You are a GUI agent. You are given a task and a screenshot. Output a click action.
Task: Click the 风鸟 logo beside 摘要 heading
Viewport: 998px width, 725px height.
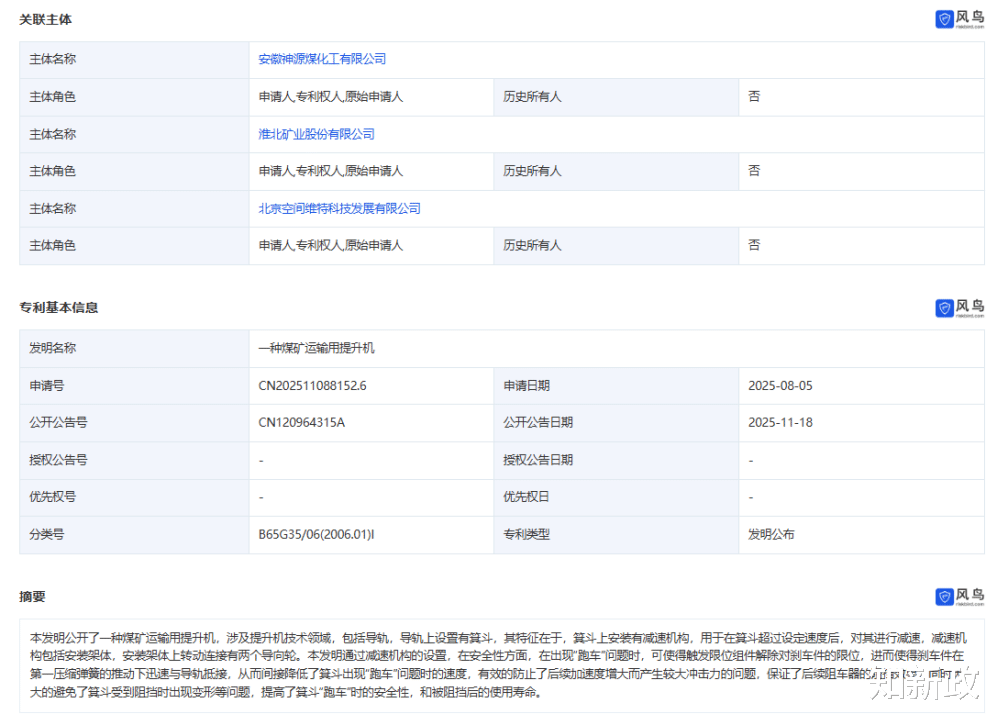(x=959, y=596)
